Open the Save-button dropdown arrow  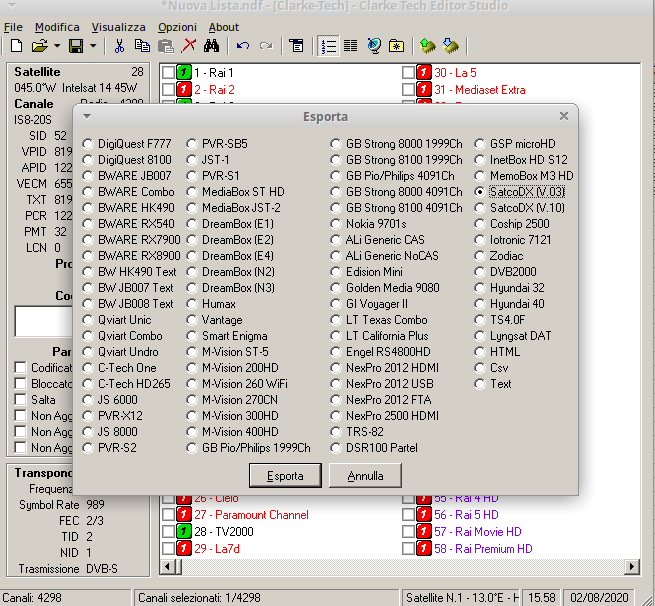click(93, 46)
